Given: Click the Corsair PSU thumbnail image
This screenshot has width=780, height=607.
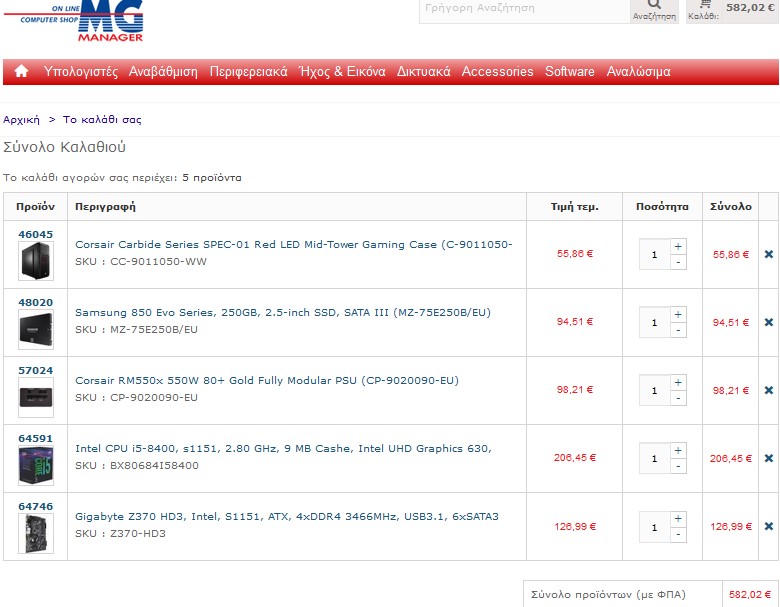Looking at the screenshot, I should [36, 397].
